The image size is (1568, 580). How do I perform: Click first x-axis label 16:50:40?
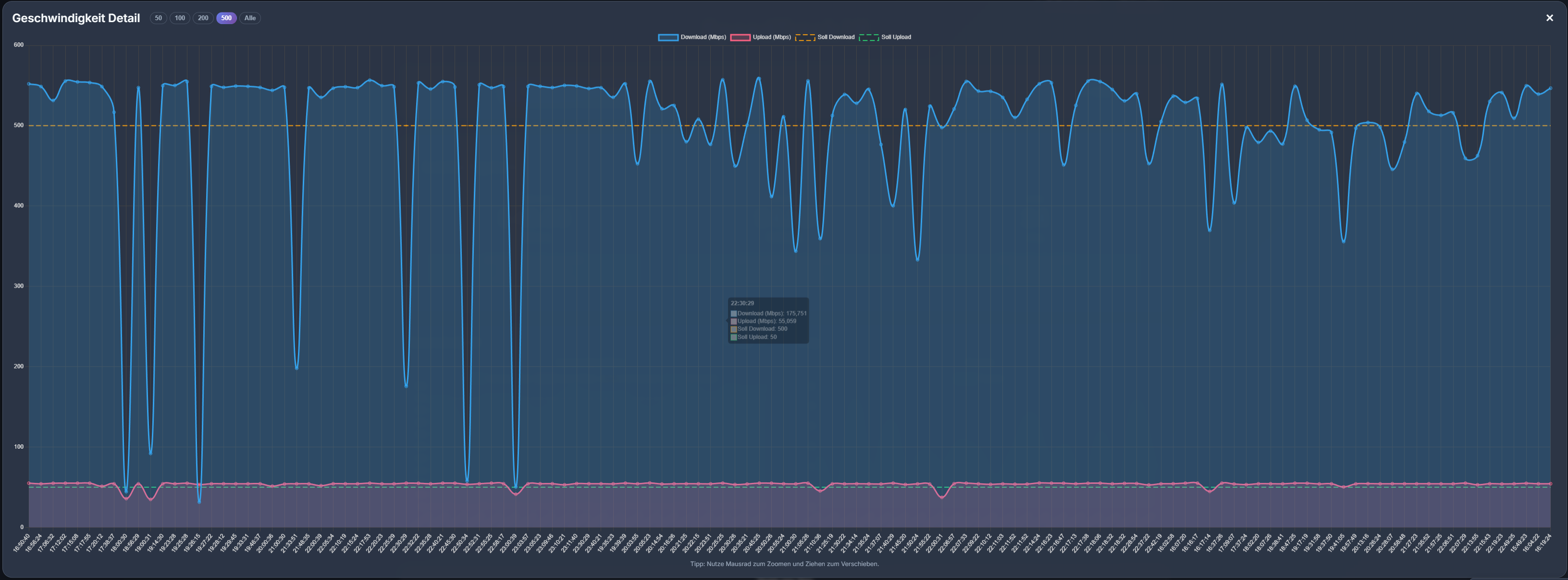point(21,543)
